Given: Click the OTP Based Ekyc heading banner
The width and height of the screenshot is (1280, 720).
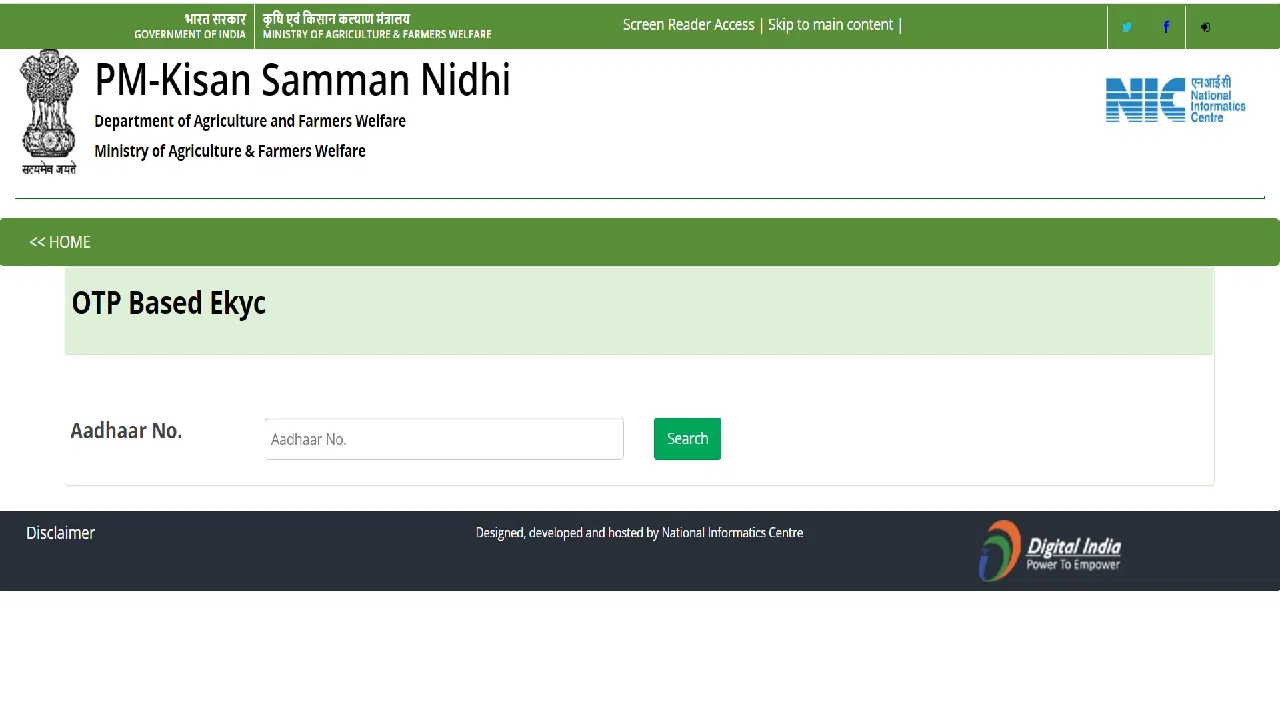Looking at the screenshot, I should pyautogui.click(x=168, y=303).
